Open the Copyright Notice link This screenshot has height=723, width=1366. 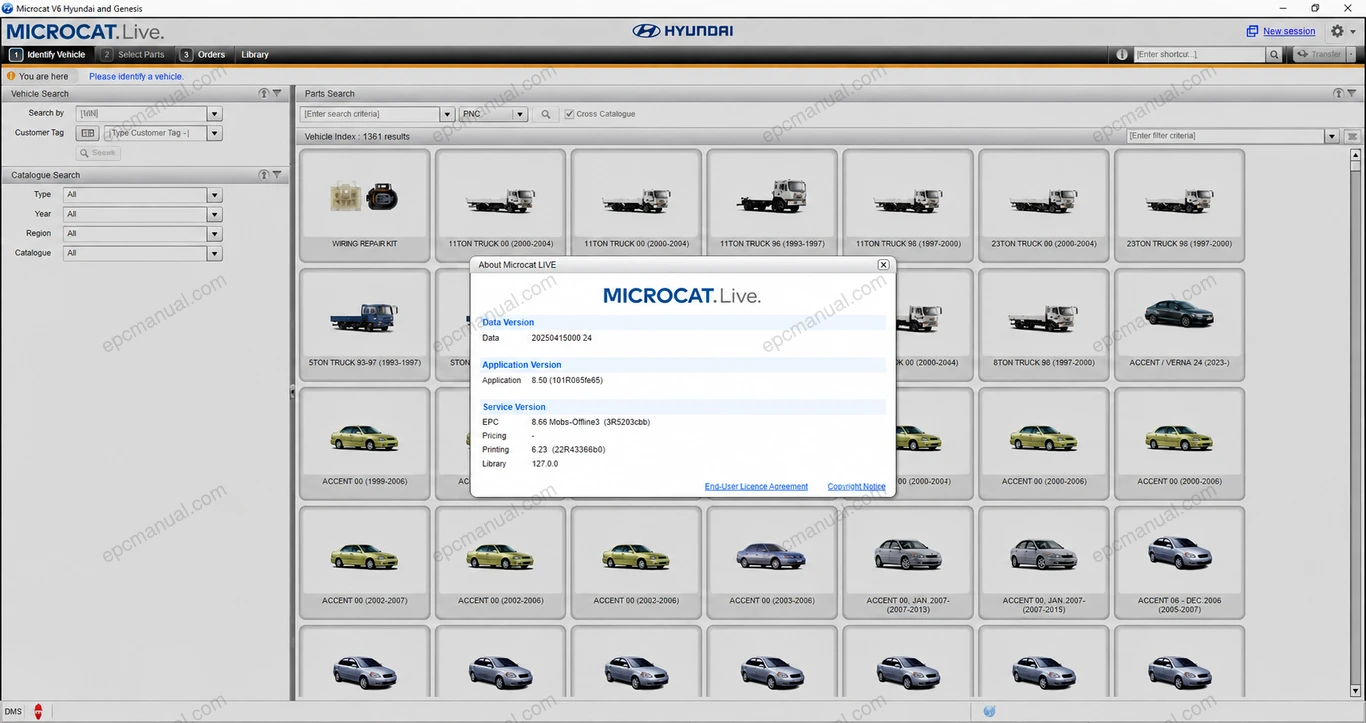[x=856, y=487]
